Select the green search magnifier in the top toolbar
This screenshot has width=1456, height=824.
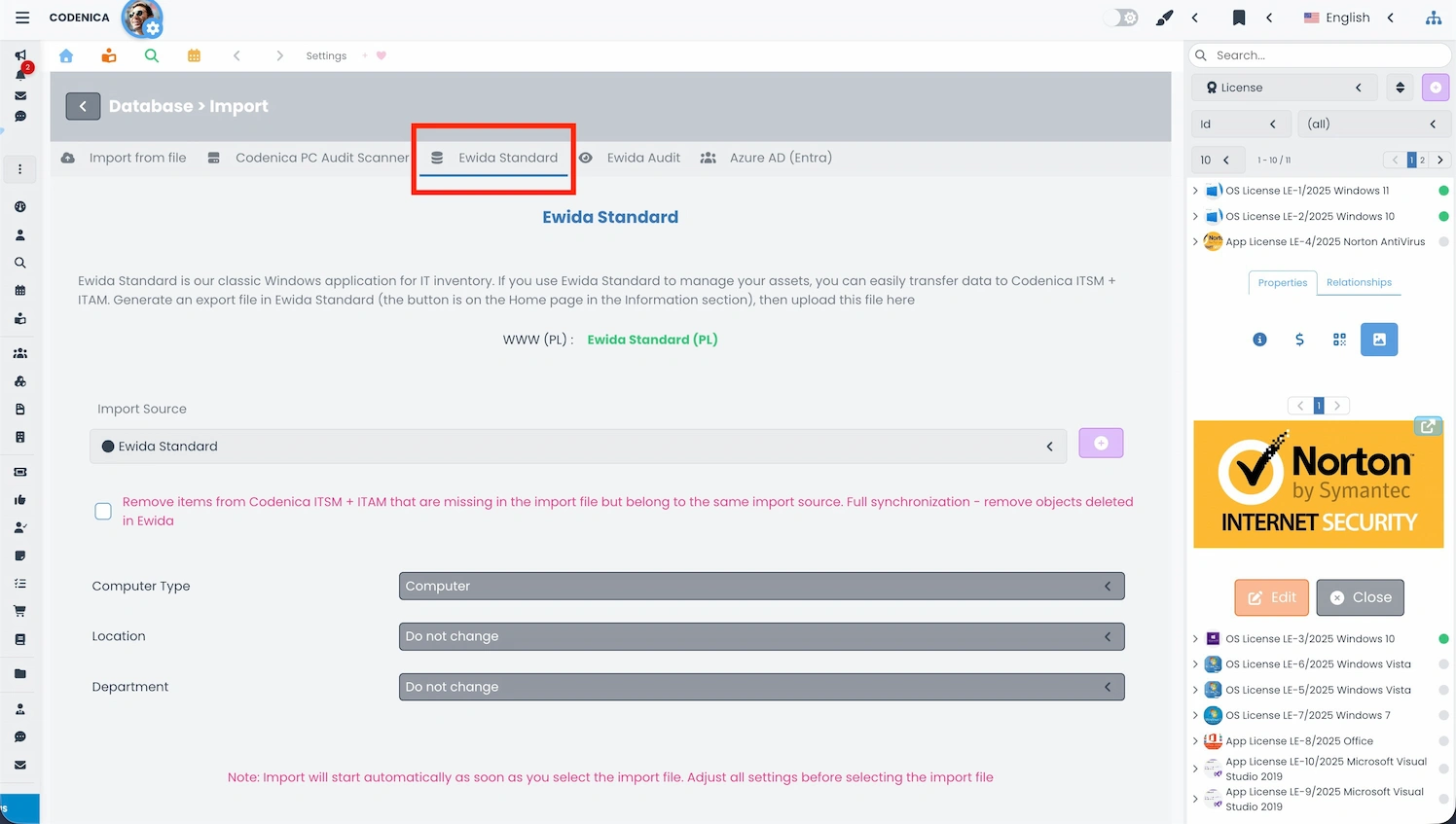(151, 55)
